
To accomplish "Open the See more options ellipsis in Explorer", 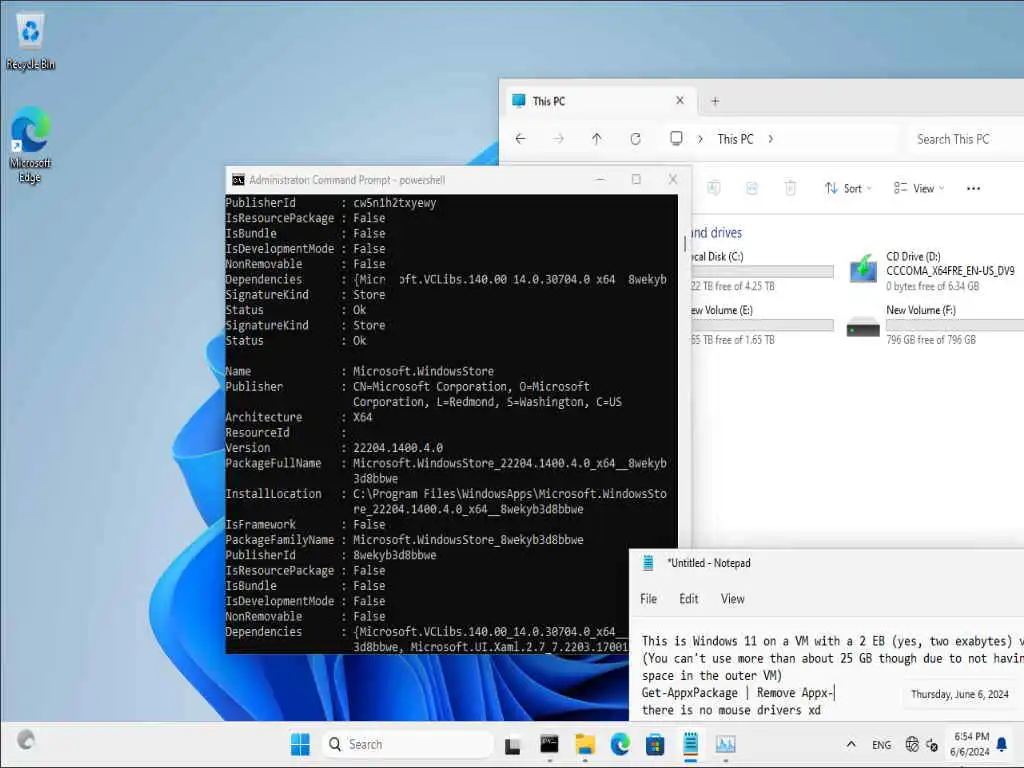I will [x=973, y=188].
